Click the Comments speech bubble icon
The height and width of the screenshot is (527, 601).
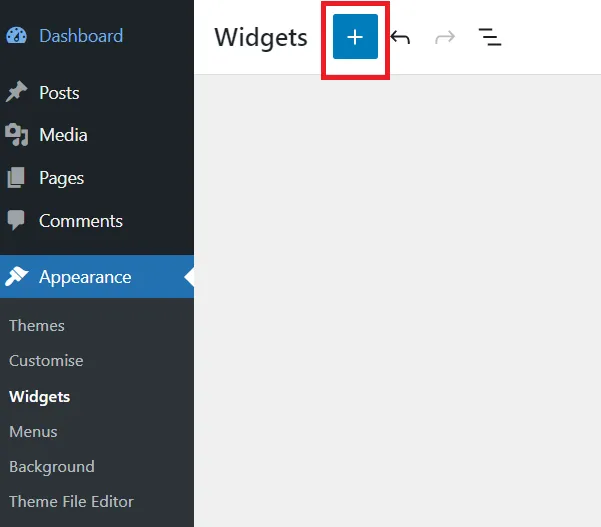pos(16,220)
